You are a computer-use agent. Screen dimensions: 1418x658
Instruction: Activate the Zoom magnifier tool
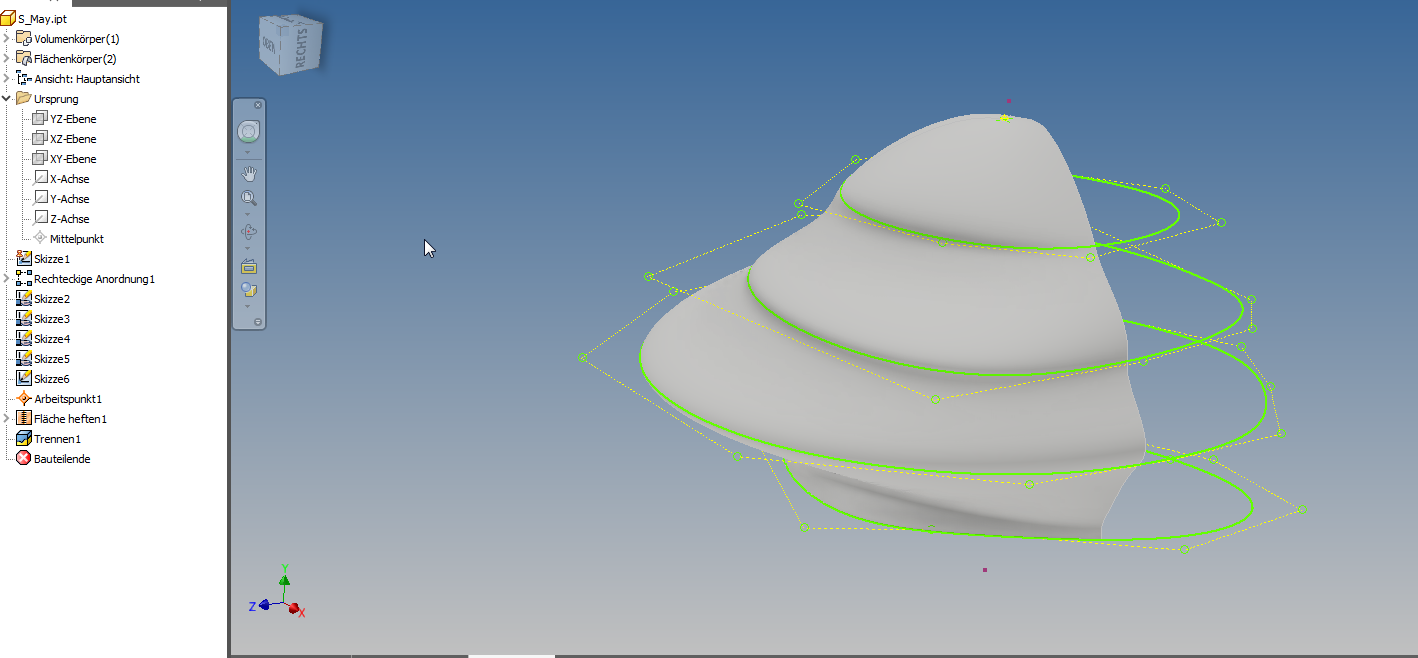[248, 197]
